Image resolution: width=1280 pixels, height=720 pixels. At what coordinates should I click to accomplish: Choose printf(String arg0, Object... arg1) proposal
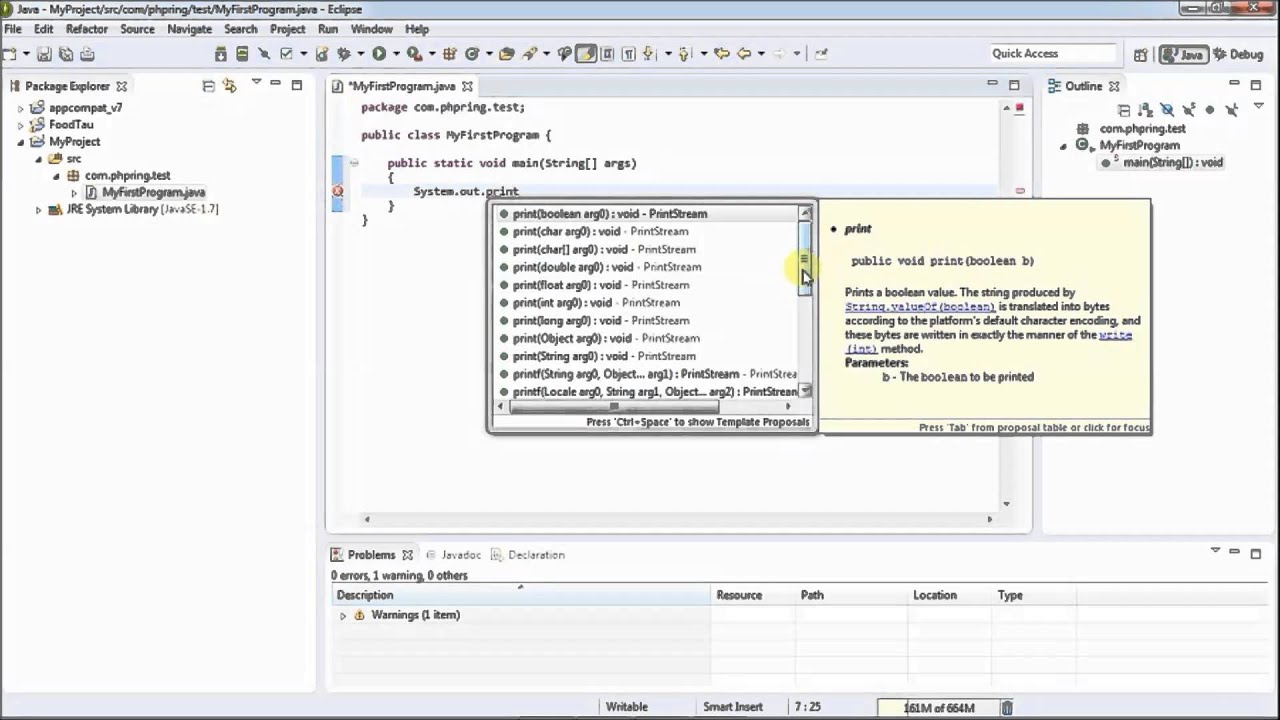tap(654, 374)
